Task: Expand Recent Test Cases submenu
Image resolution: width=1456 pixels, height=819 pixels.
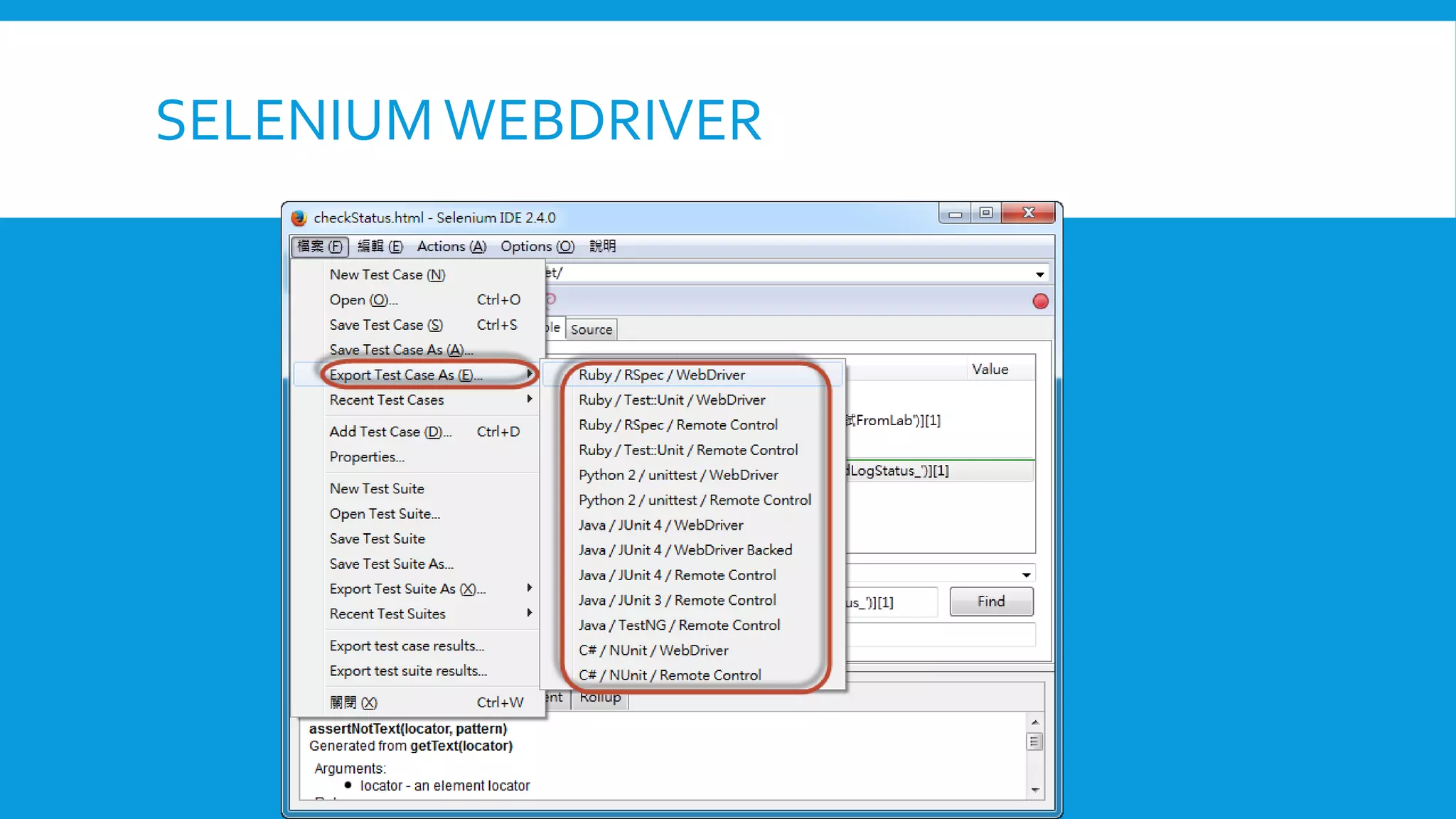Action: click(417, 400)
